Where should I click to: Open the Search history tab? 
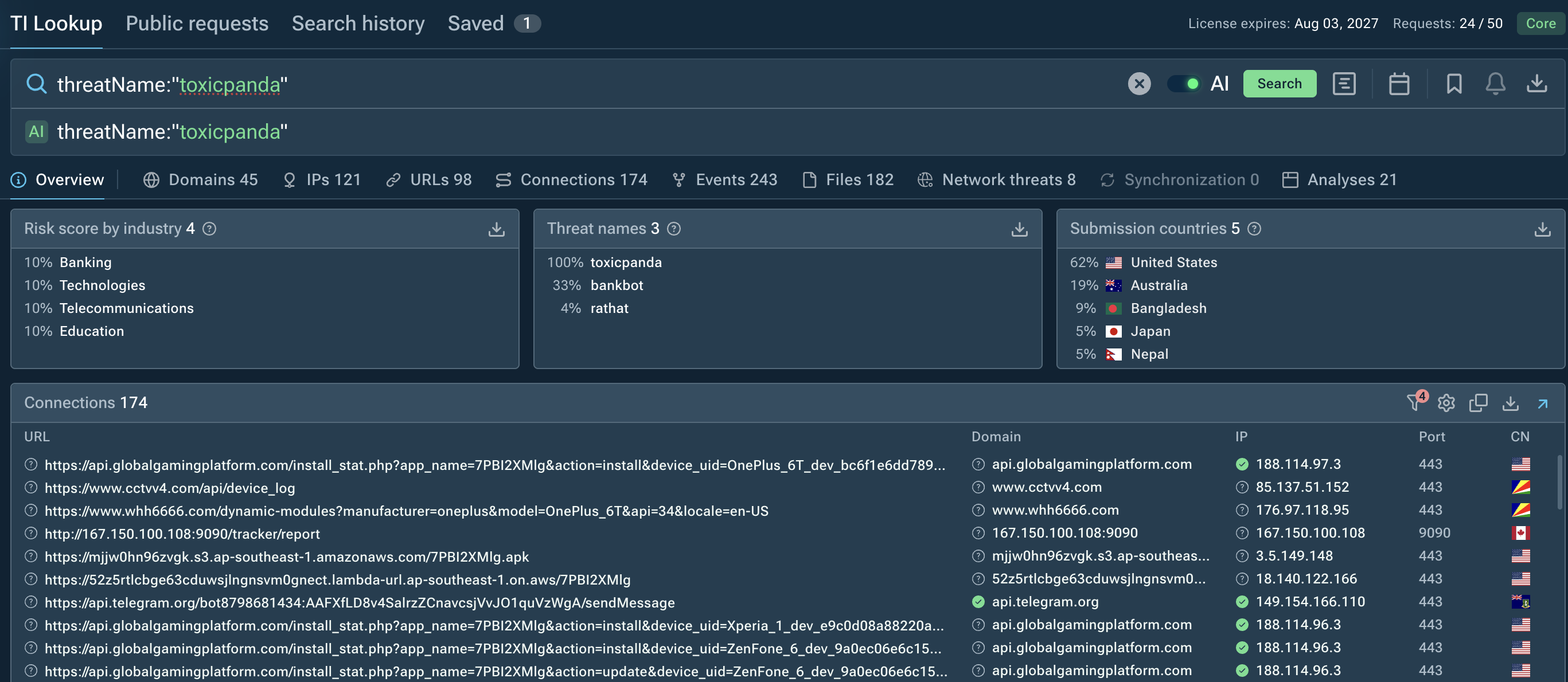pyautogui.click(x=358, y=23)
